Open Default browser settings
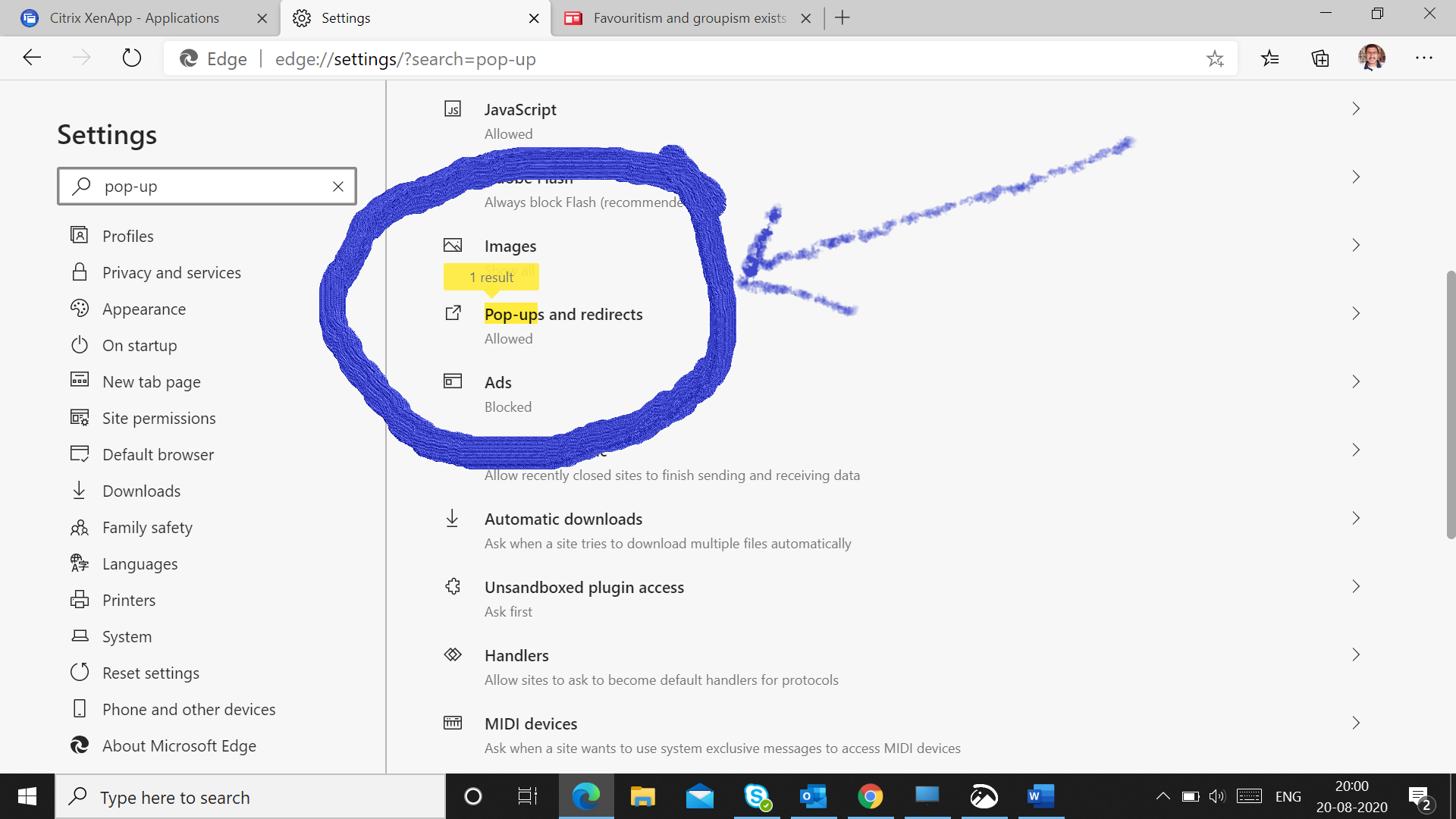 [158, 454]
